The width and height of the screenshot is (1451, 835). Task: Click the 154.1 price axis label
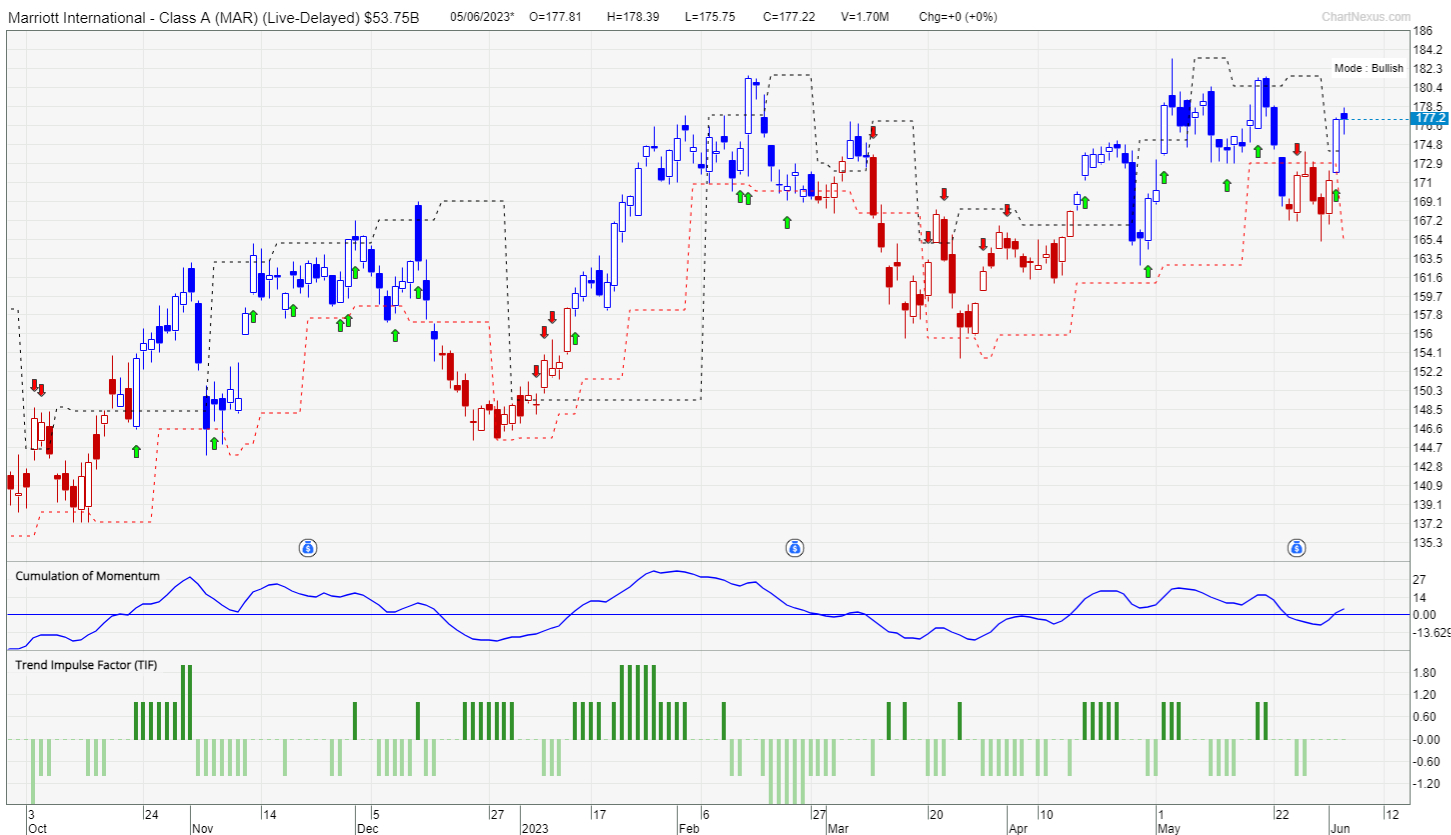point(1427,353)
